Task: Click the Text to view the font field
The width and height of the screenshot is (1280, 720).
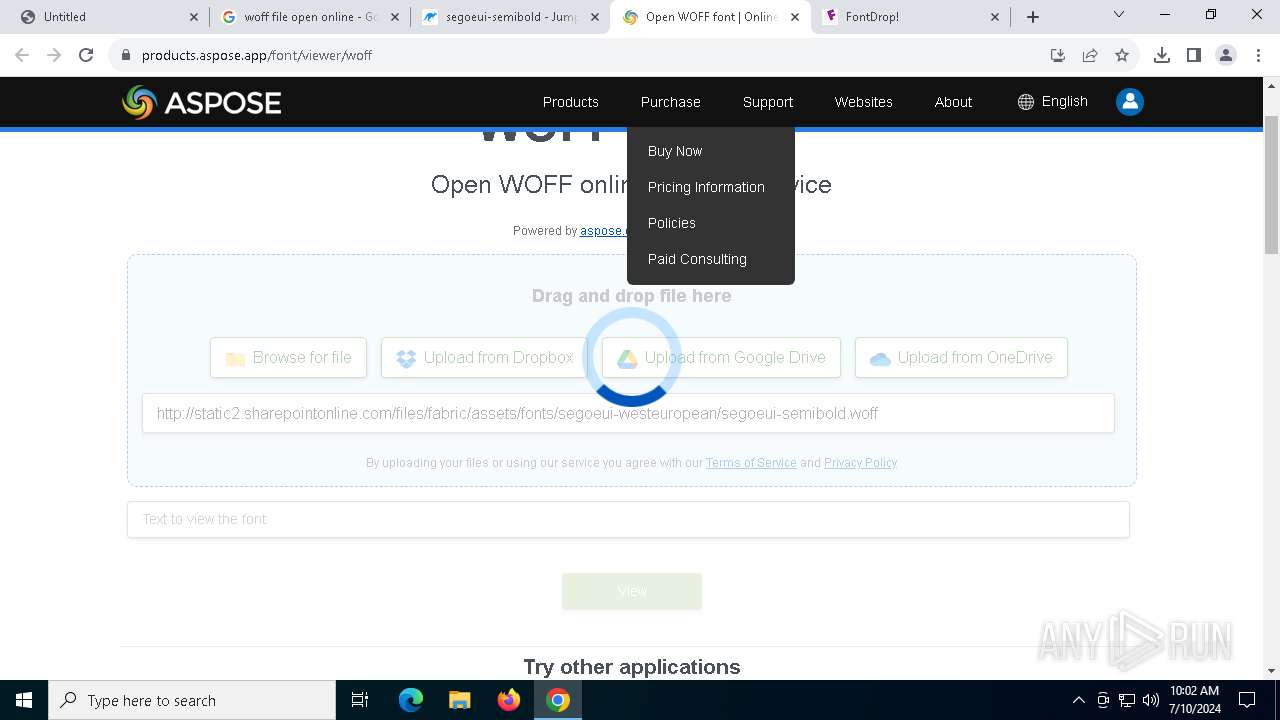Action: coord(628,519)
